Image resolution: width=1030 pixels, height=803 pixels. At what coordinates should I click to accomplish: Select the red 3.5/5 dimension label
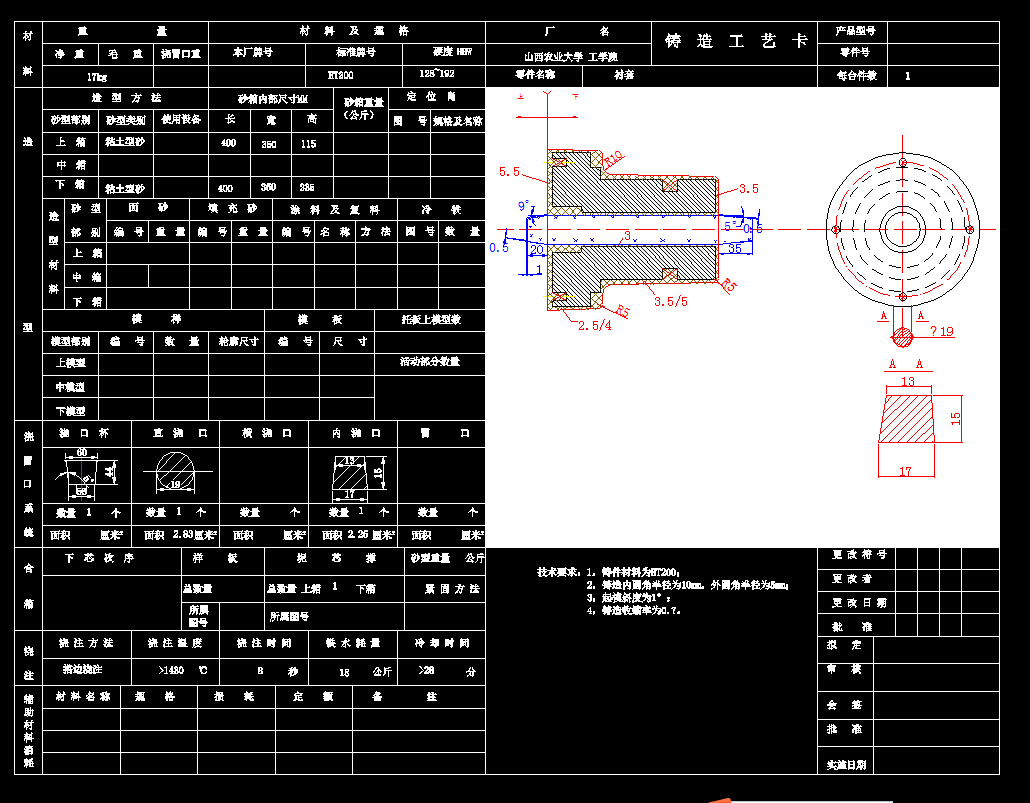pos(671,301)
